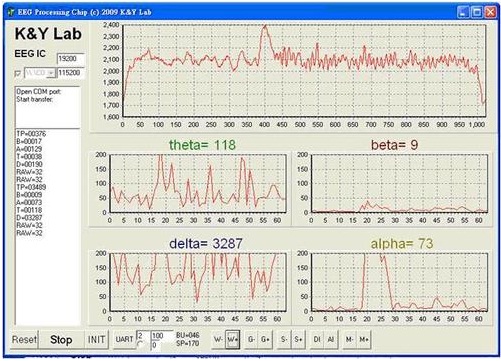
Task: Click the 115200 baud rate field
Action: pos(71,73)
